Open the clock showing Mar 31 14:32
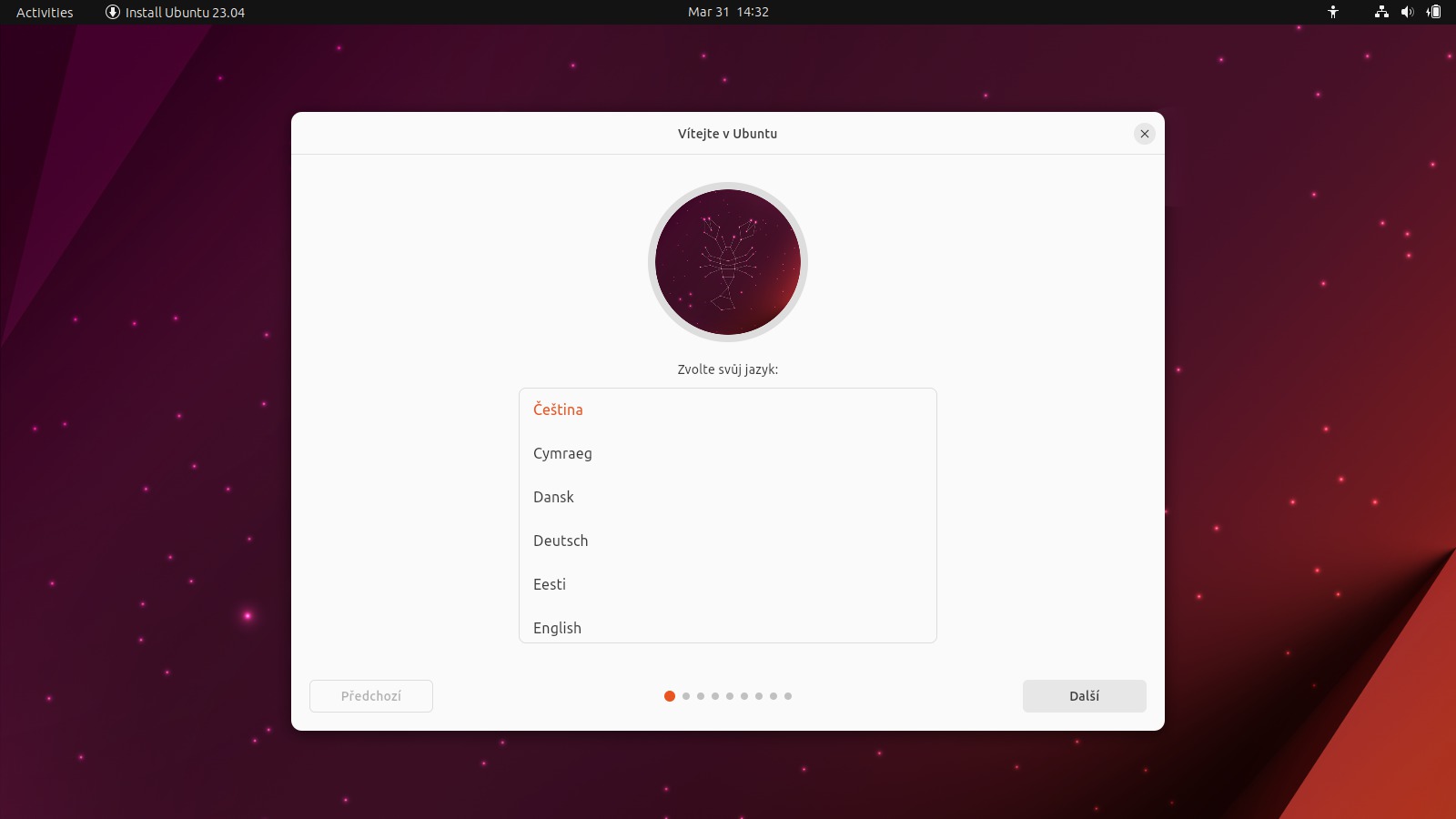 728,12
